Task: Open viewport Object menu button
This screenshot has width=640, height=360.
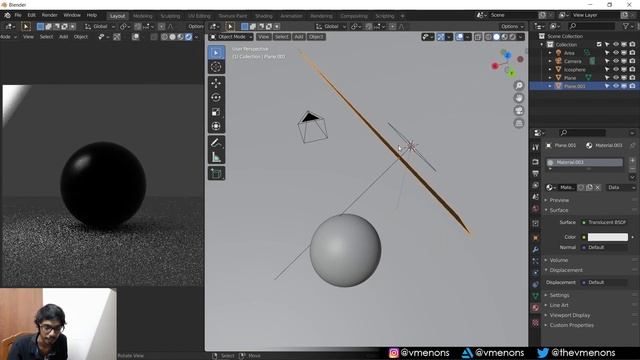Action: pyautogui.click(x=316, y=37)
